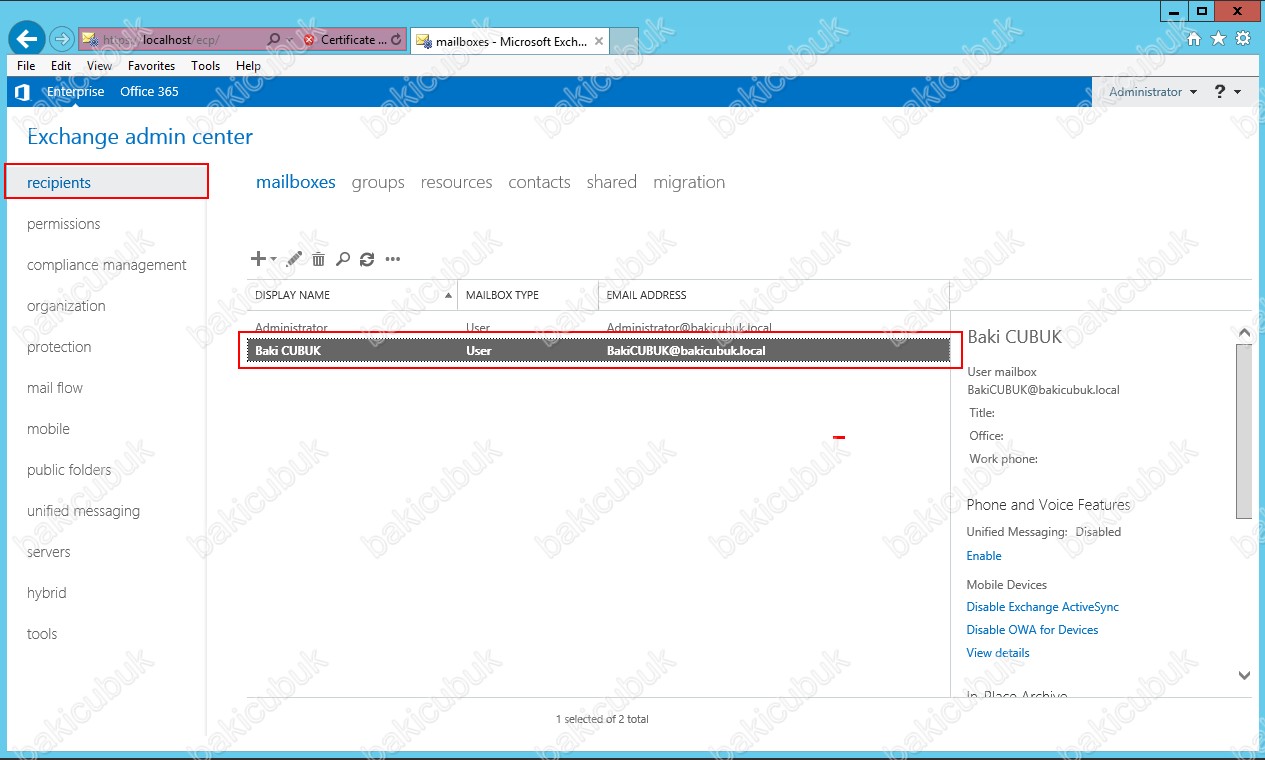Go to unified messaging section
Image resolution: width=1265 pixels, height=760 pixels.
click(x=83, y=511)
